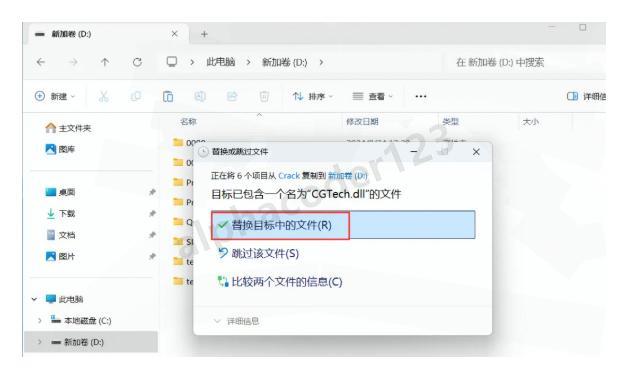629x380 pixels.
Task: Click the Cut scissors icon
Action: [x=103, y=96]
